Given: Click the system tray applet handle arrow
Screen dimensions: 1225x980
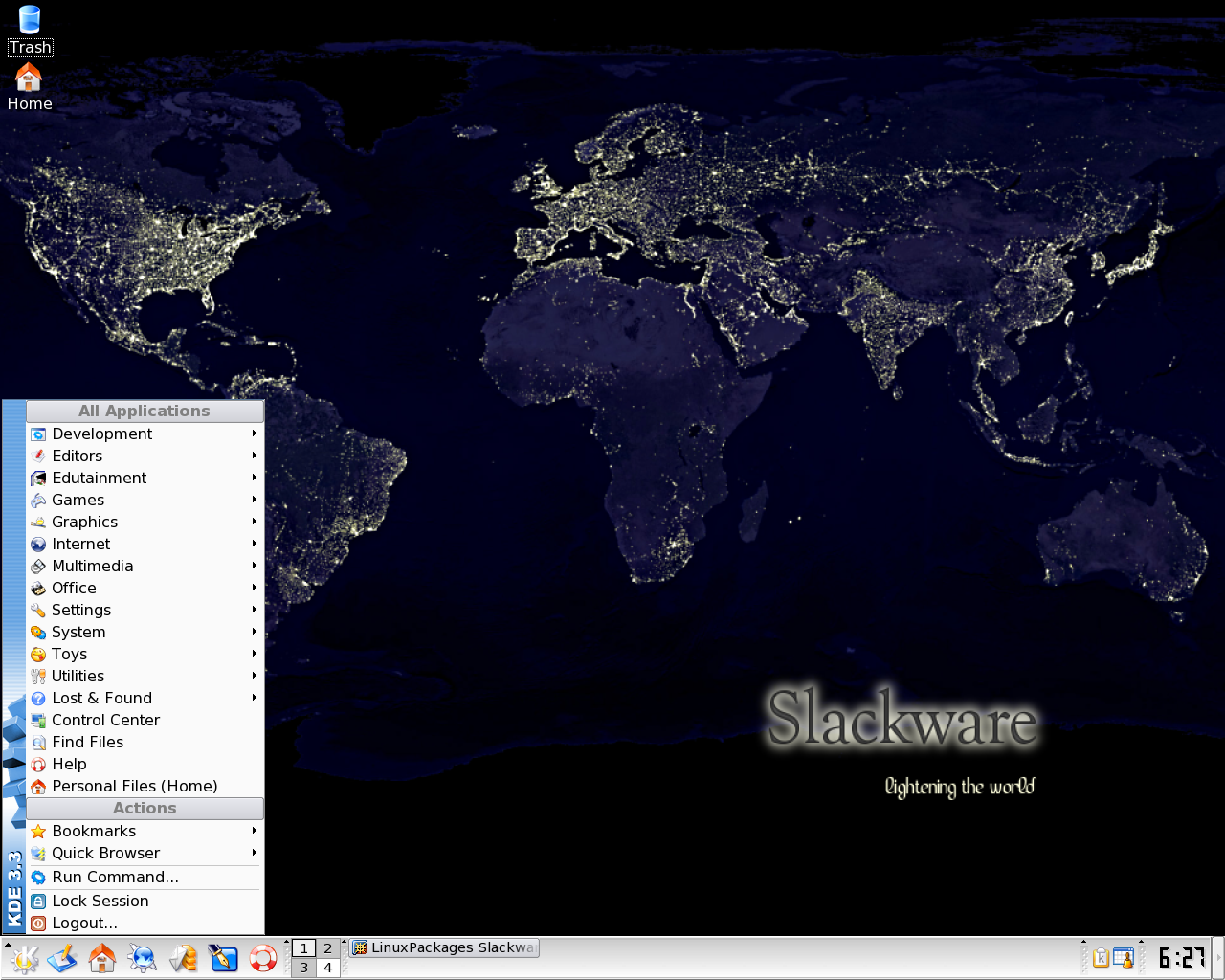Looking at the screenshot, I should [1084, 944].
